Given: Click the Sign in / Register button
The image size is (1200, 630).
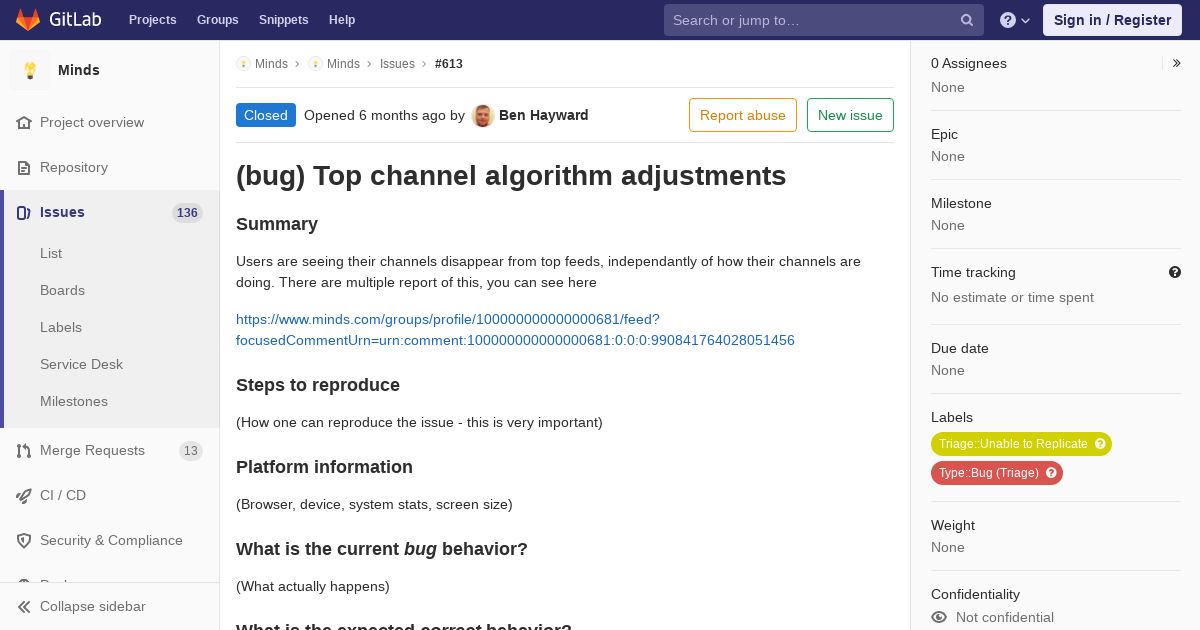Looking at the screenshot, I should coord(1112,20).
